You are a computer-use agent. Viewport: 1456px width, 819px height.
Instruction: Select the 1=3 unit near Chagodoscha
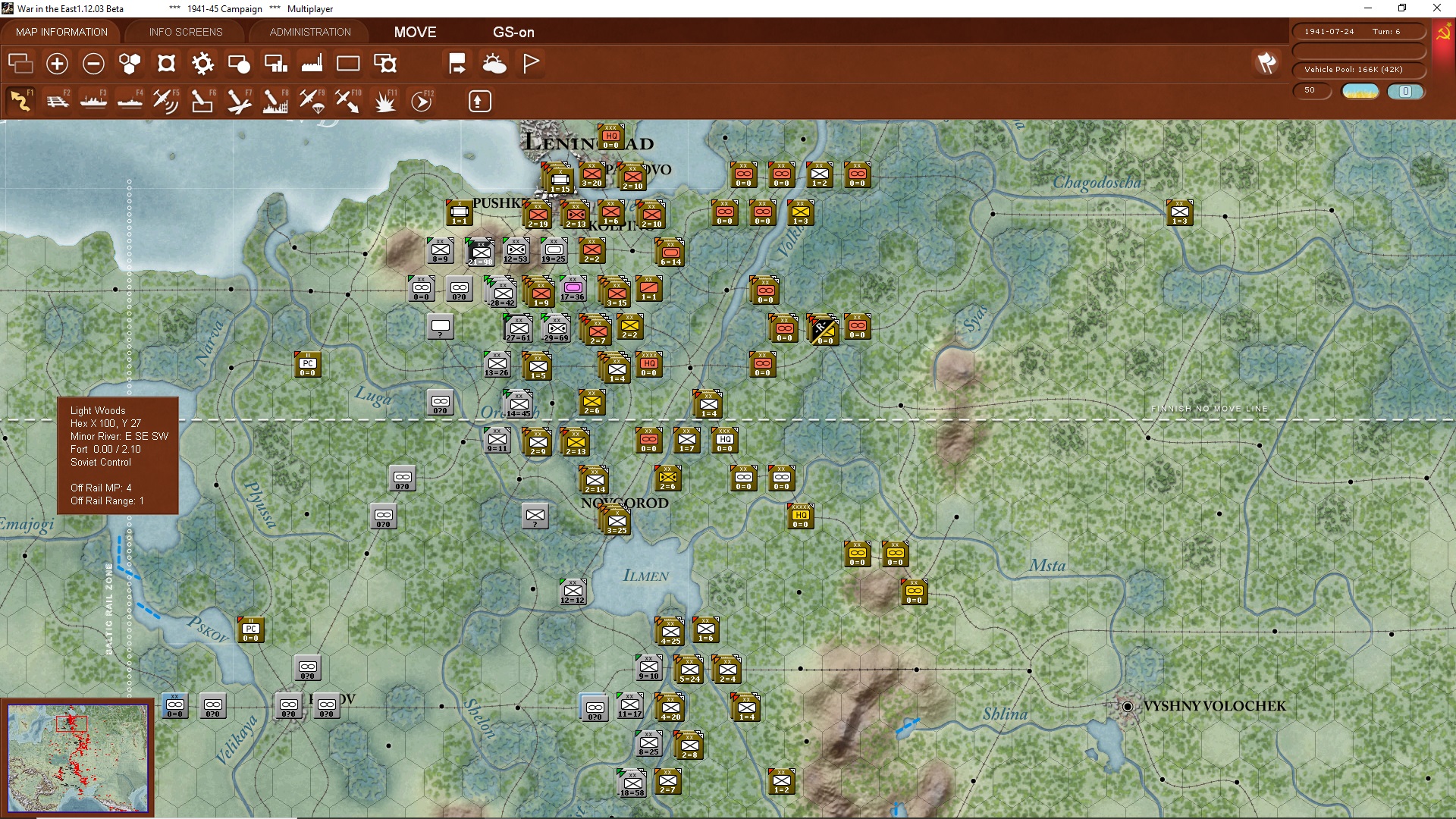click(1180, 213)
